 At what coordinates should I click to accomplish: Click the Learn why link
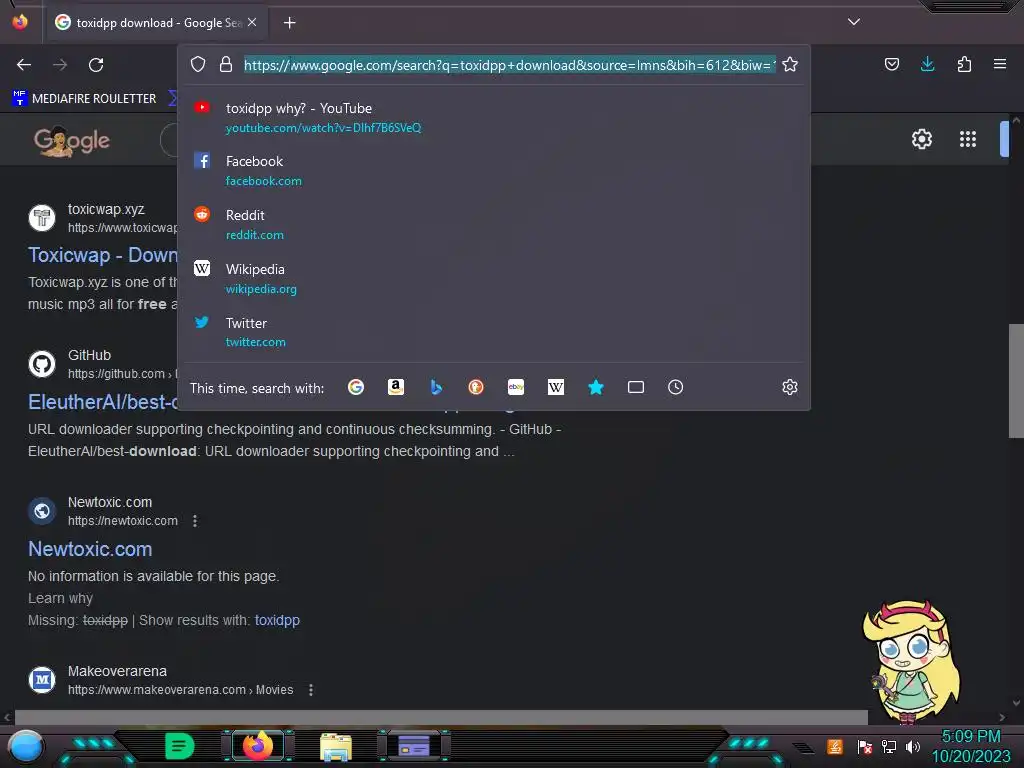point(60,598)
